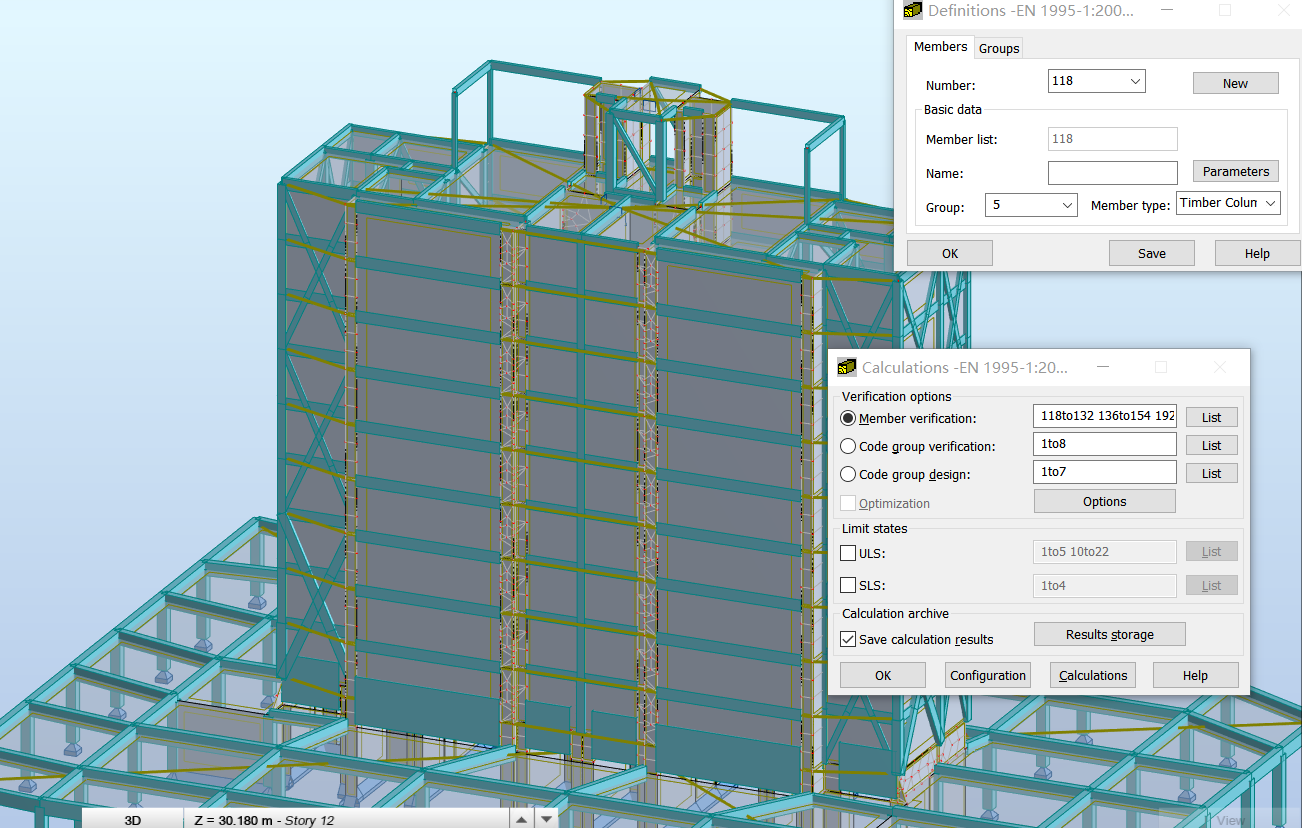Click List next to Member verification
The image size is (1302, 828).
[1211, 416]
